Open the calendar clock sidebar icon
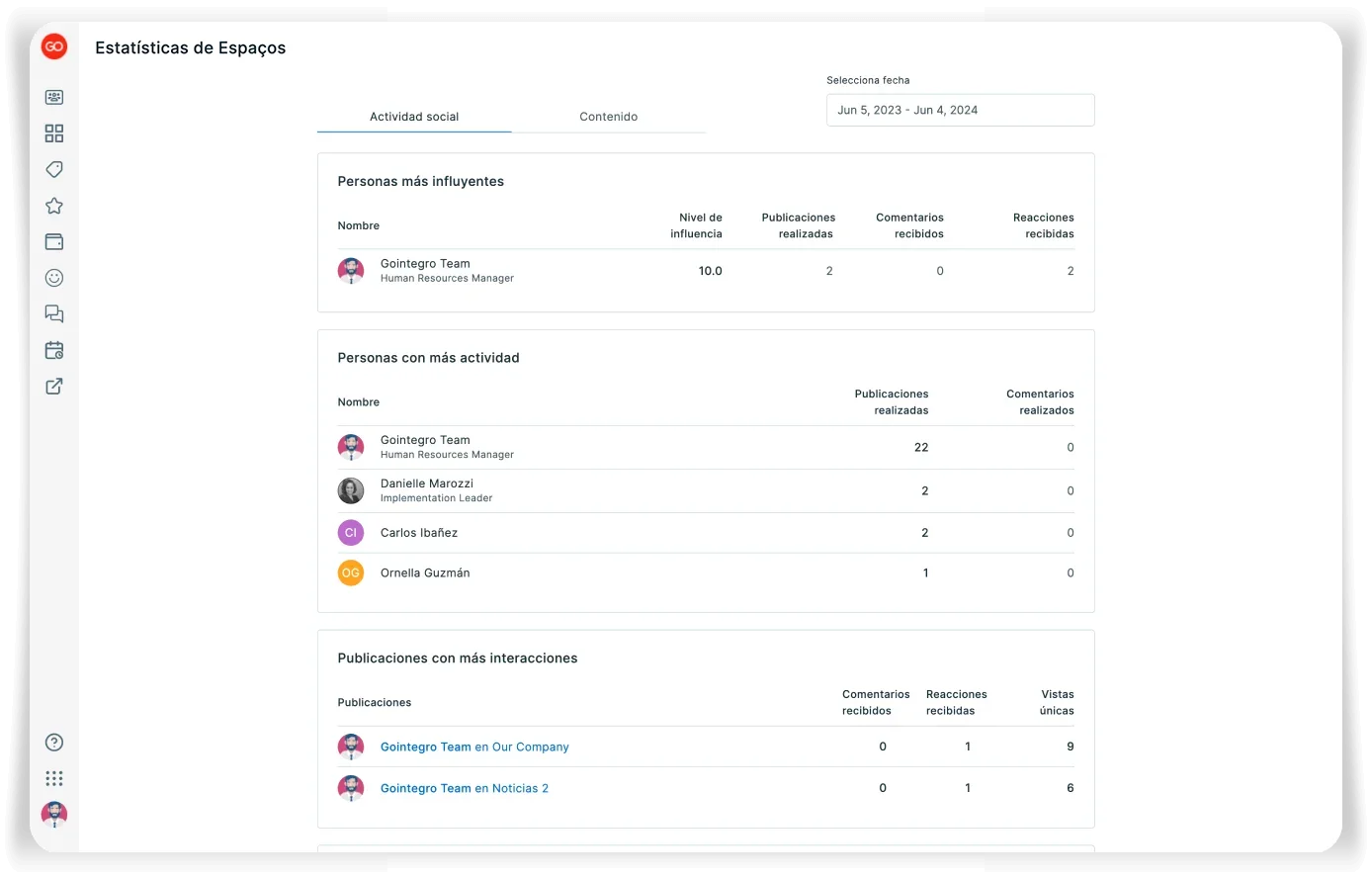The image size is (1372, 880). point(54,350)
